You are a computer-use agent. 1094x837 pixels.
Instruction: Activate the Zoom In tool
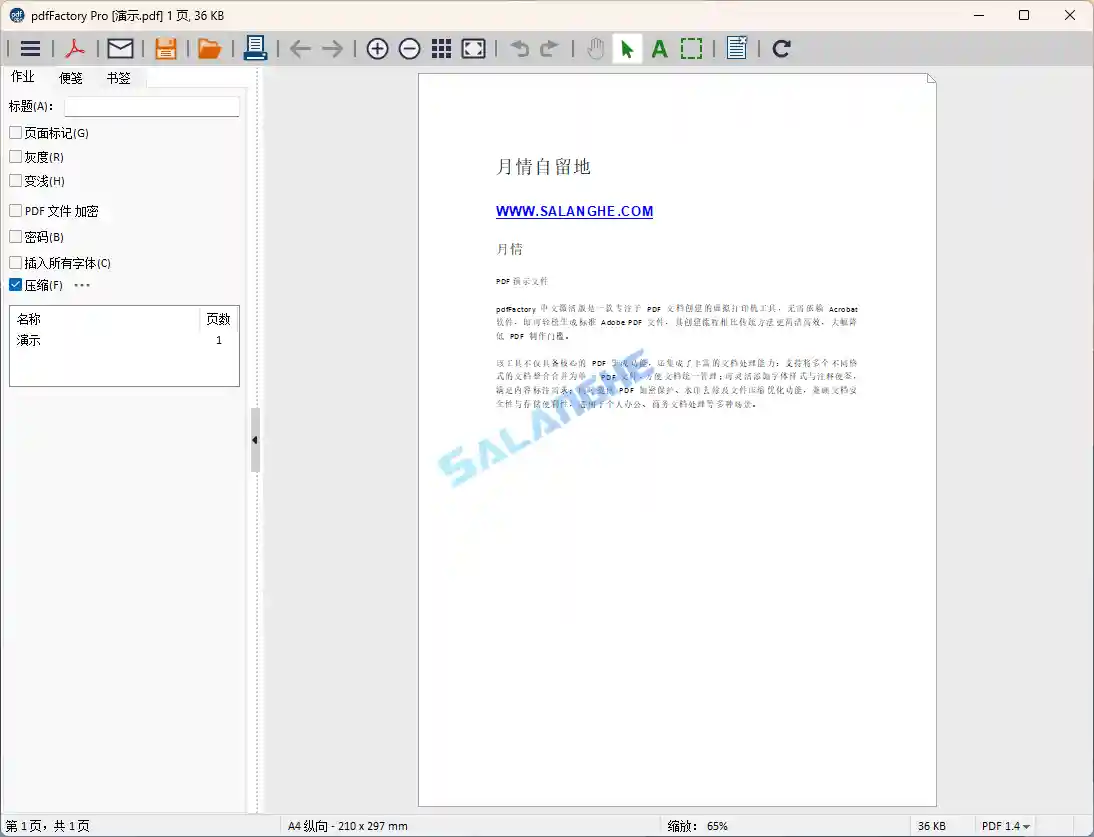(x=377, y=47)
